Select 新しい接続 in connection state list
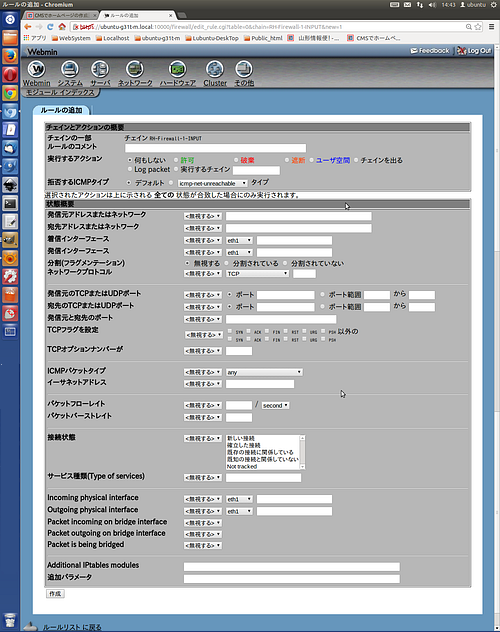The width and height of the screenshot is (500, 632). 241,438
